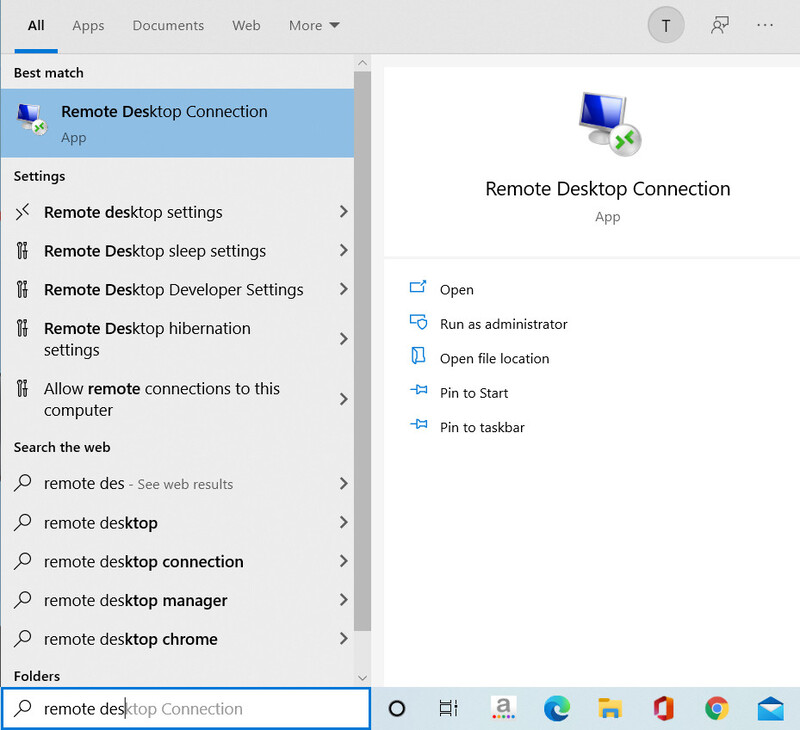Open the Mail app from taskbar
This screenshot has width=800, height=730.
click(770, 709)
